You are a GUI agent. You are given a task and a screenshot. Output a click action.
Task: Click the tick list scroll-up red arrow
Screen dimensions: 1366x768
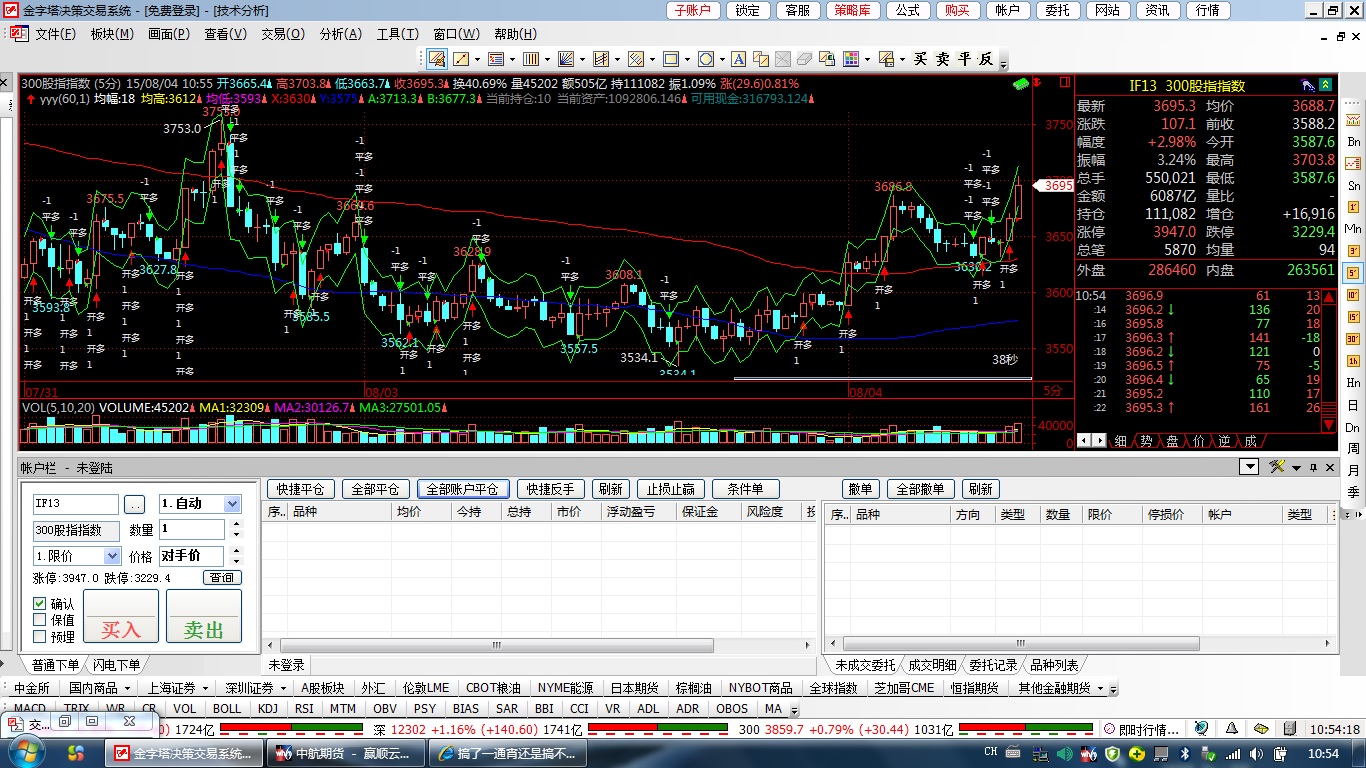click(x=1329, y=297)
